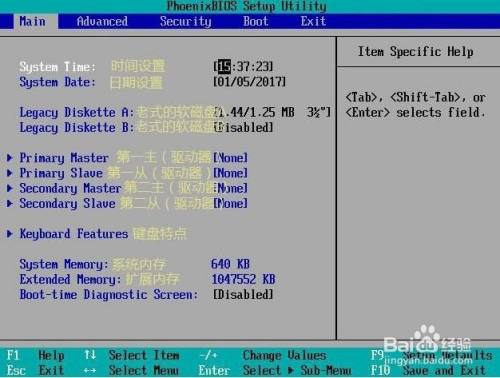Open the Advanced menu tab
The height and width of the screenshot is (378, 500).
pos(102,21)
